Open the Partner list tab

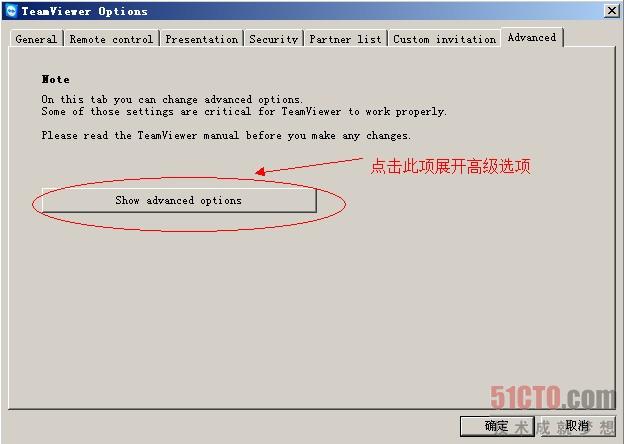(345, 39)
